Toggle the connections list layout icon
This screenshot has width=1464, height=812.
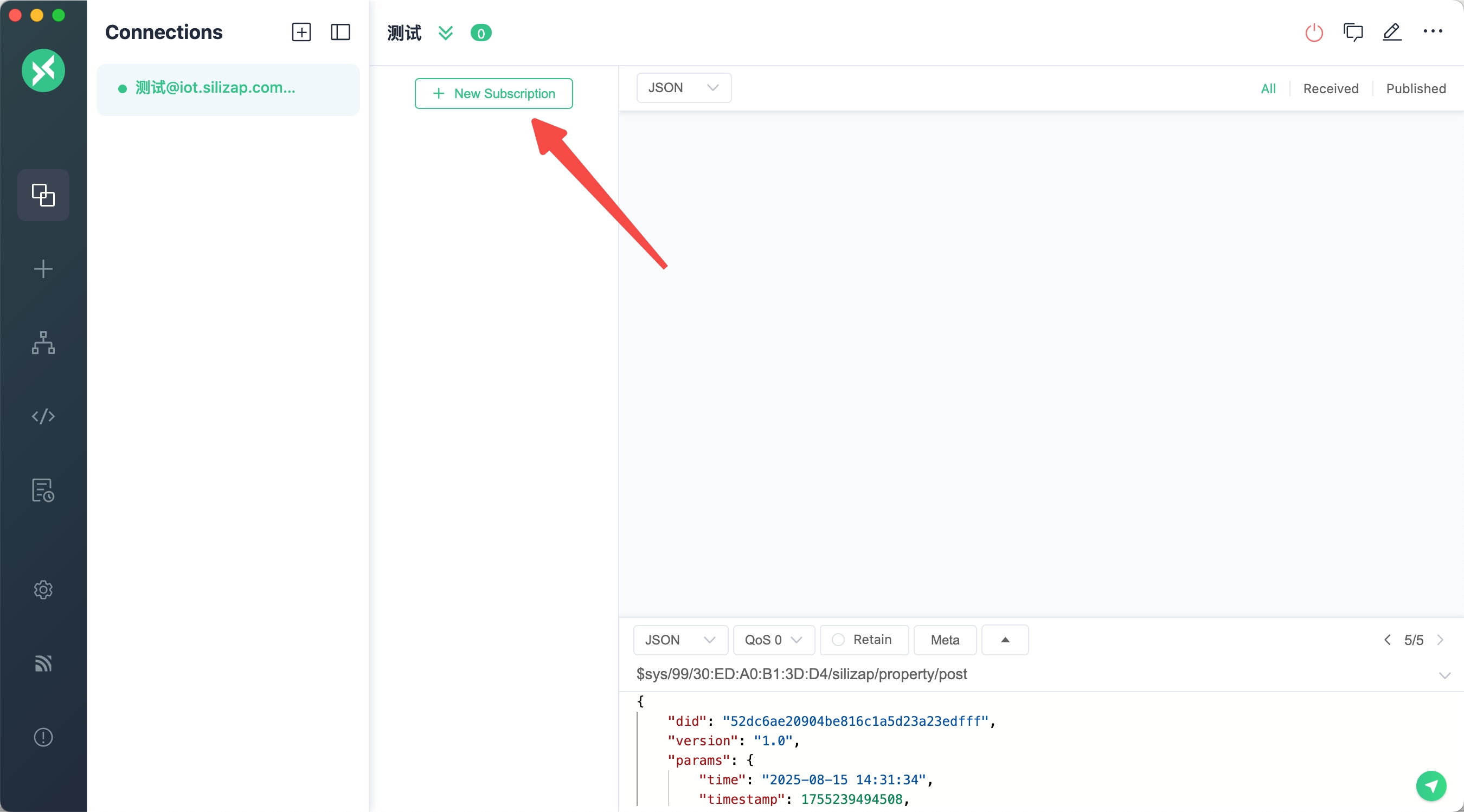tap(340, 33)
